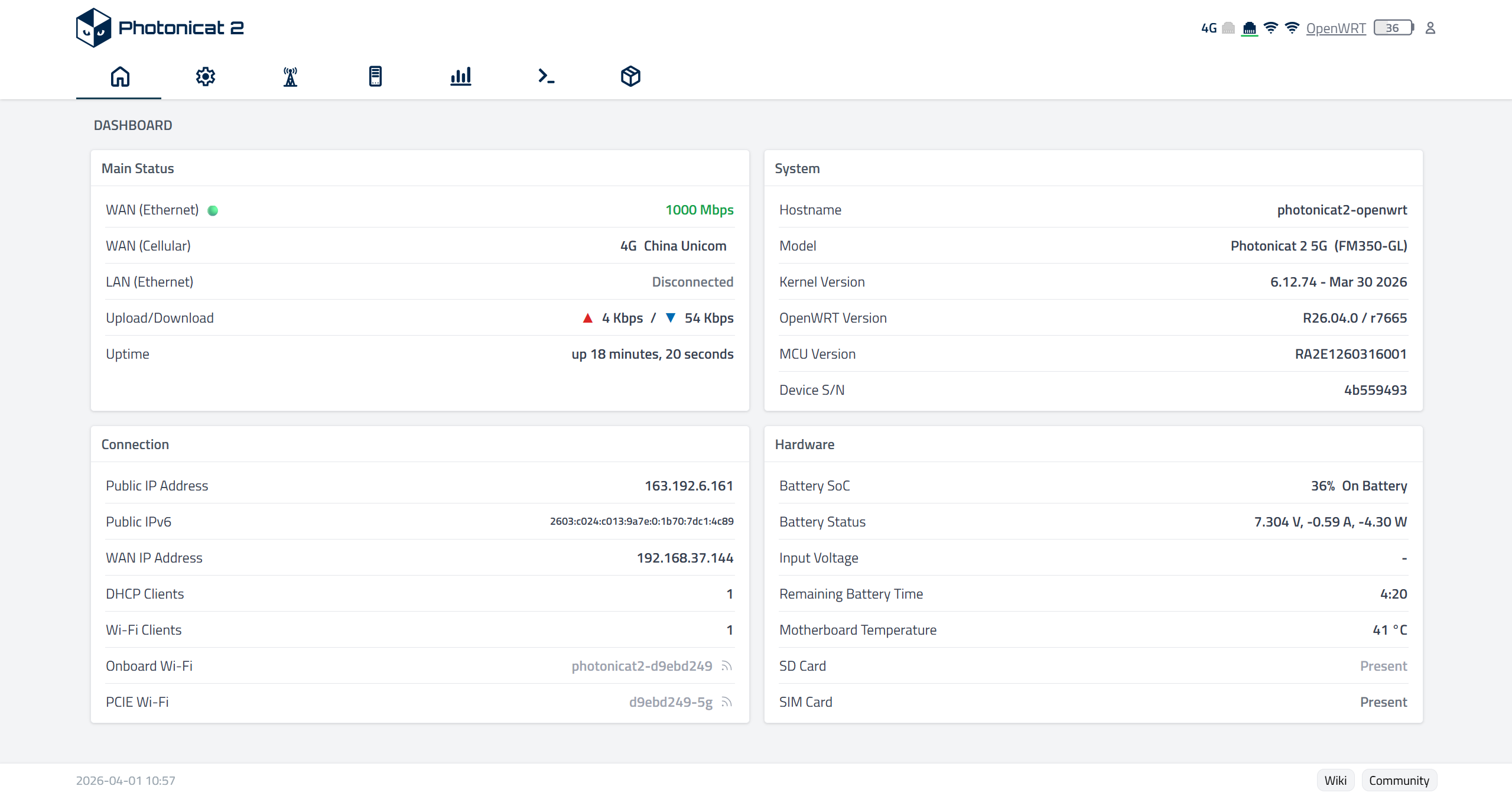
Task: Select the Home dashboard tab
Action: point(118,77)
